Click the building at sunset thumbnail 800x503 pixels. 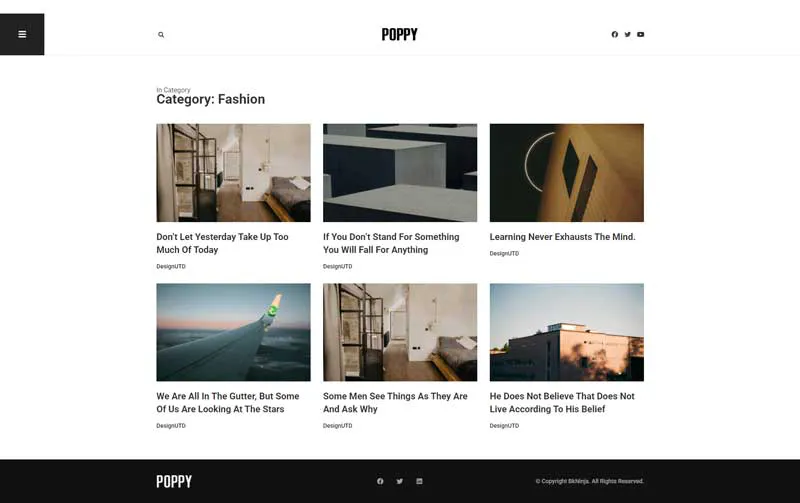point(567,332)
